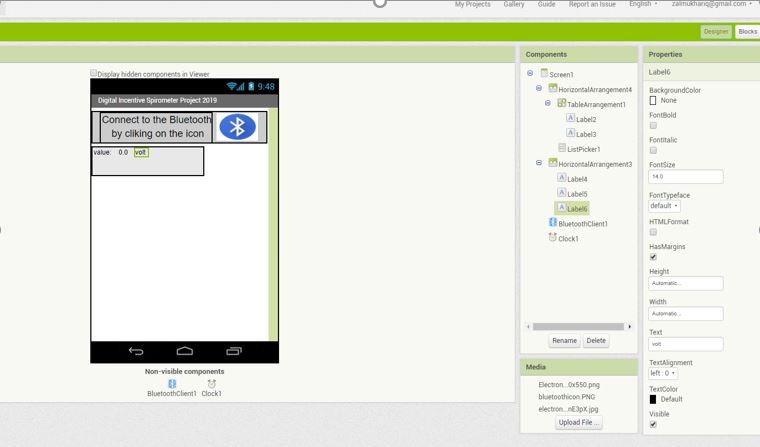Select HorizontalArrangement4 icon in component tree
Screen dimensions: 760x447
pos(553,88)
